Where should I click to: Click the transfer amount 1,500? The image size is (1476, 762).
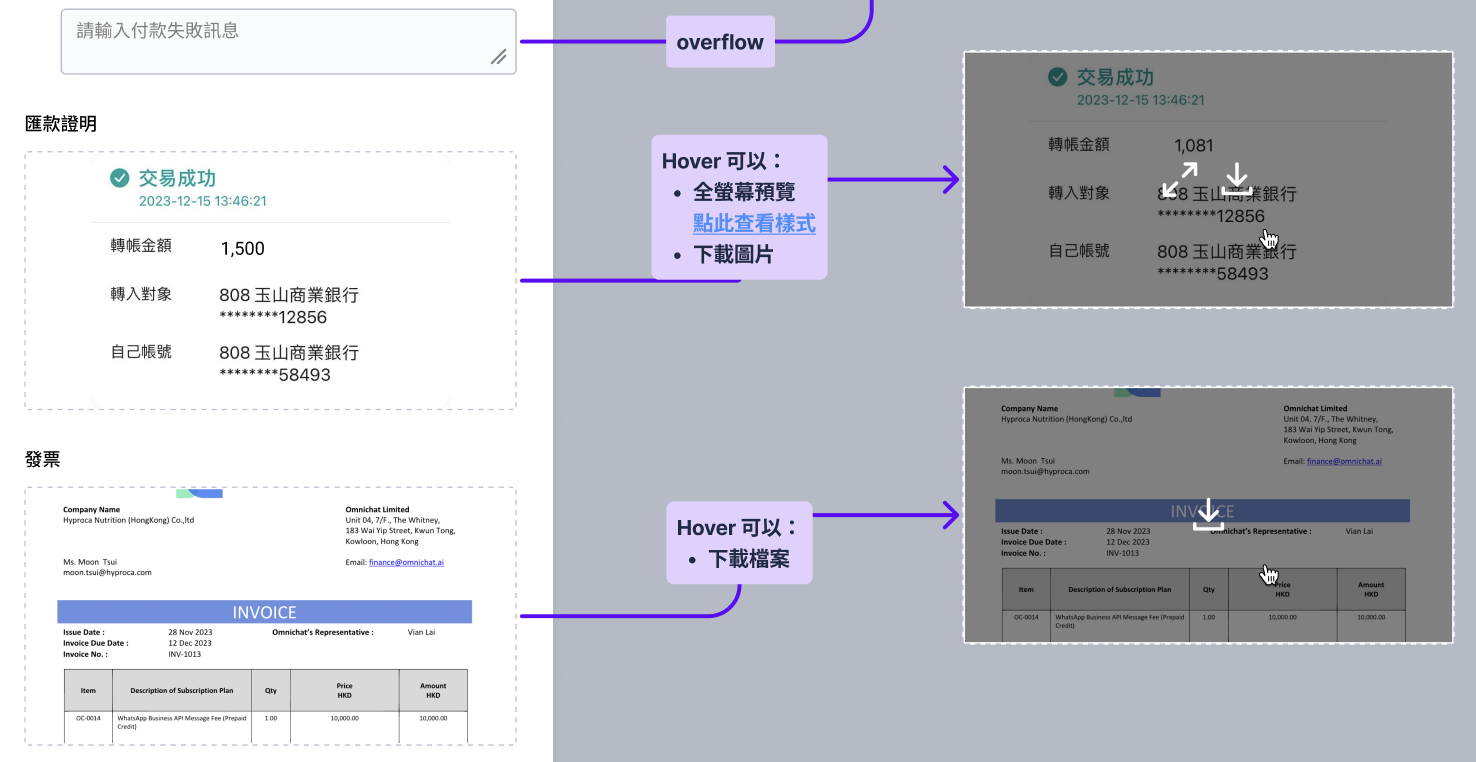coord(242,249)
